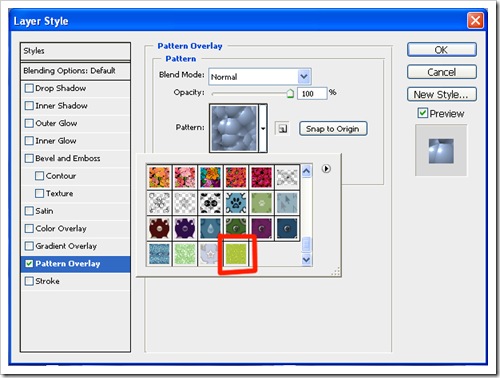Confirm with the OK button
500x378 pixels.
(x=442, y=50)
